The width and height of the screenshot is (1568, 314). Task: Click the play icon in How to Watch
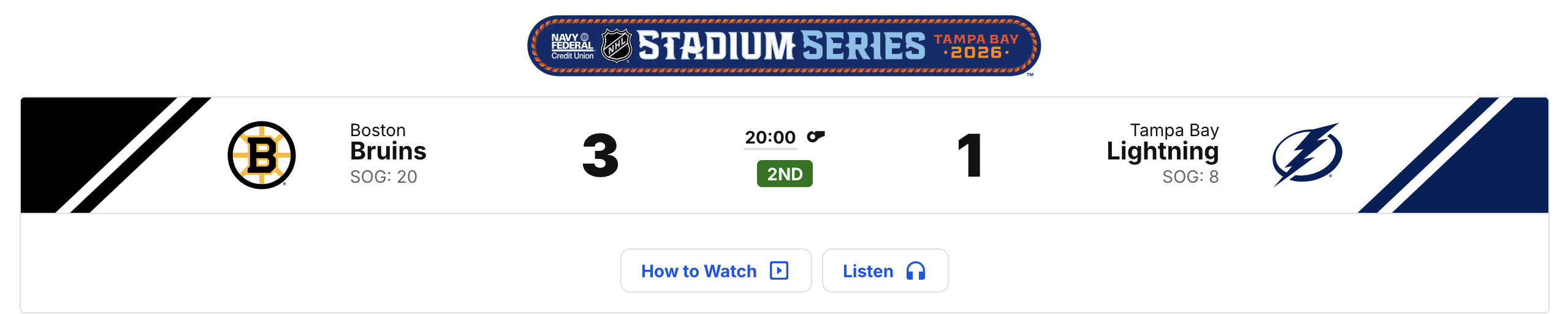[x=779, y=270]
